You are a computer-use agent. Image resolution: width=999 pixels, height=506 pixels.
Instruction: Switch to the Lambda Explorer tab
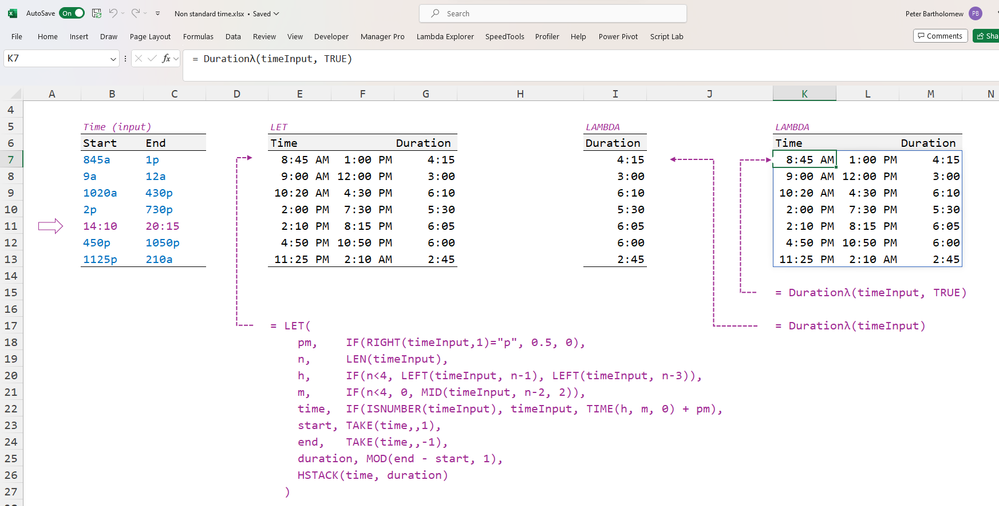click(445, 36)
